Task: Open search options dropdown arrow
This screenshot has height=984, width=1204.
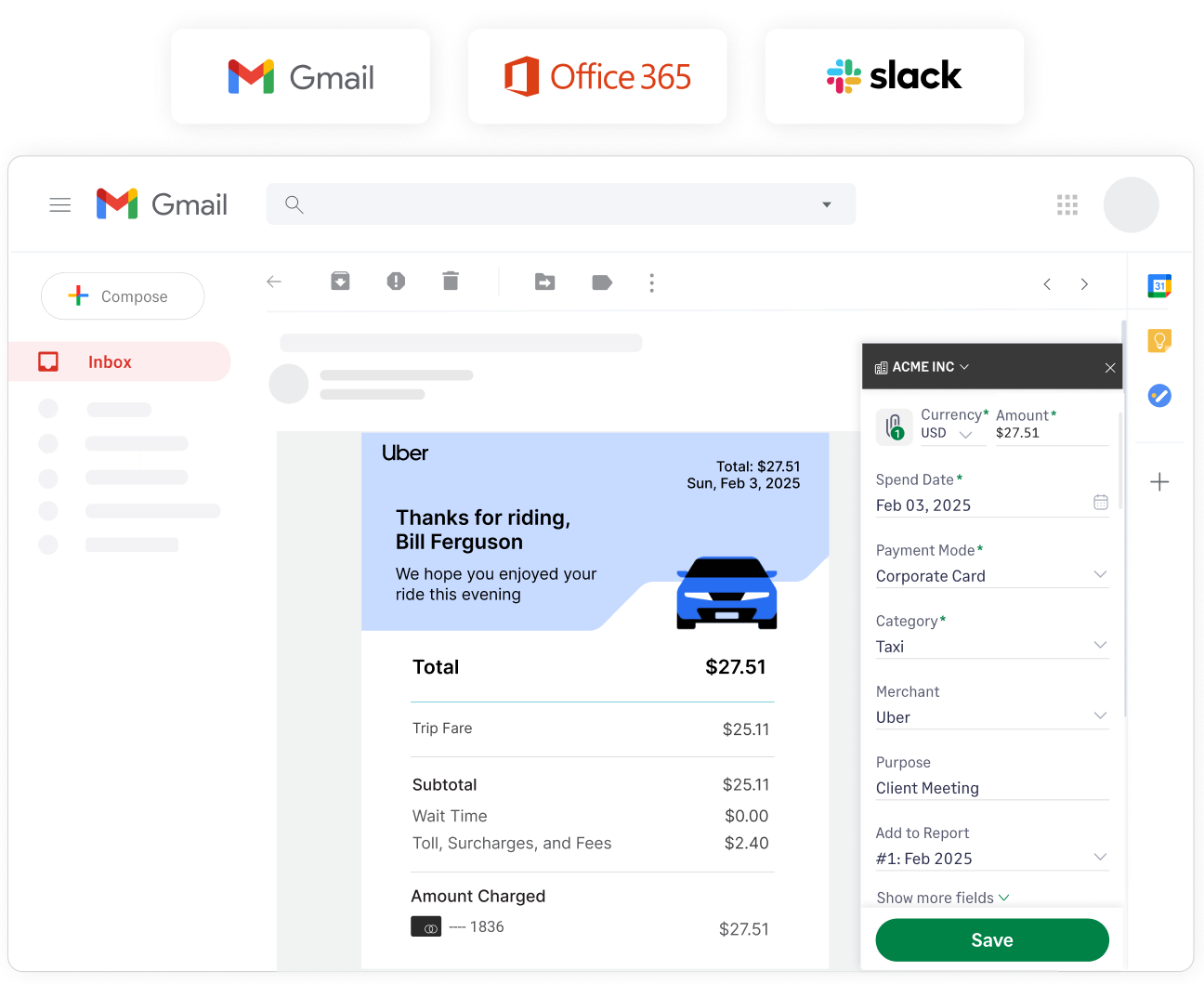Action: click(826, 204)
